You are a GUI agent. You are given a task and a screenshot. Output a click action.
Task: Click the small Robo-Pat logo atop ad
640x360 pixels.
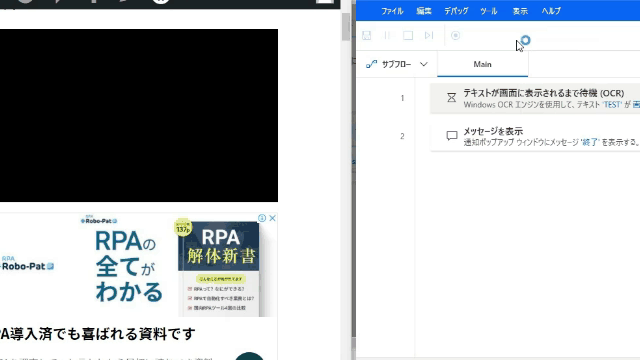pyautogui.click(x=99, y=220)
